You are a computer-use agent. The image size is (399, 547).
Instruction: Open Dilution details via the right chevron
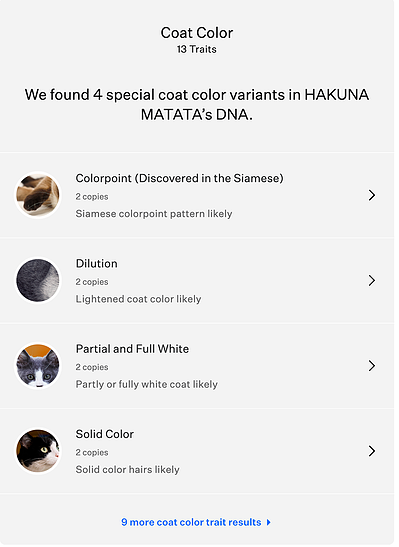point(372,280)
